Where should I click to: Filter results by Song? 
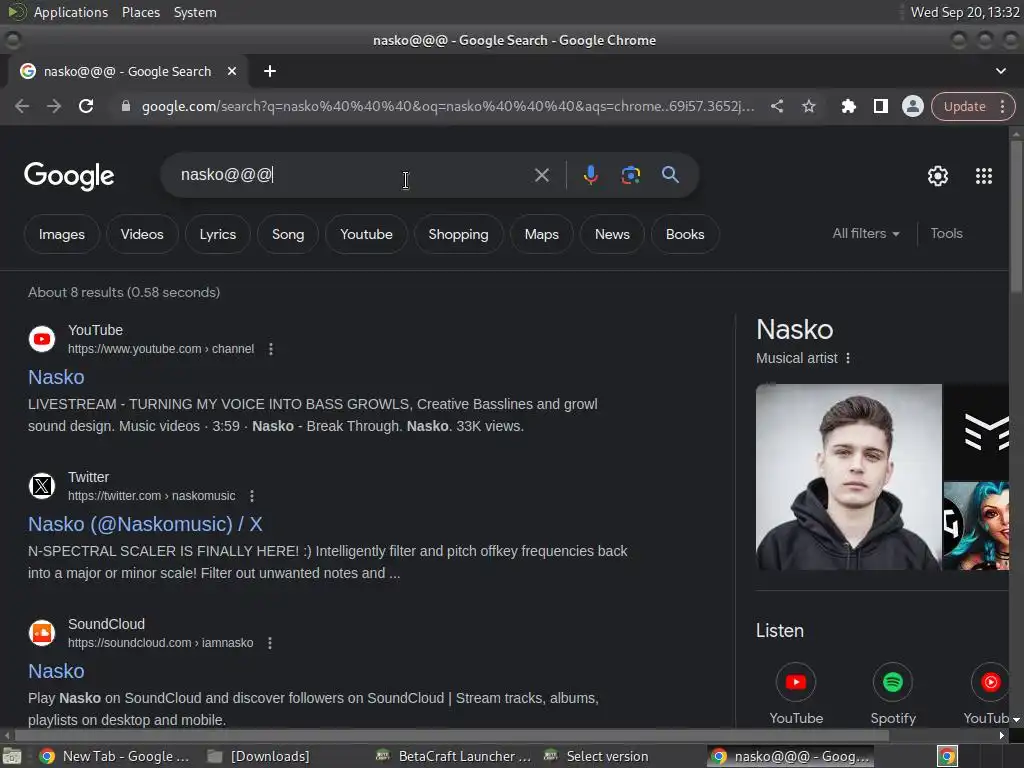[288, 234]
